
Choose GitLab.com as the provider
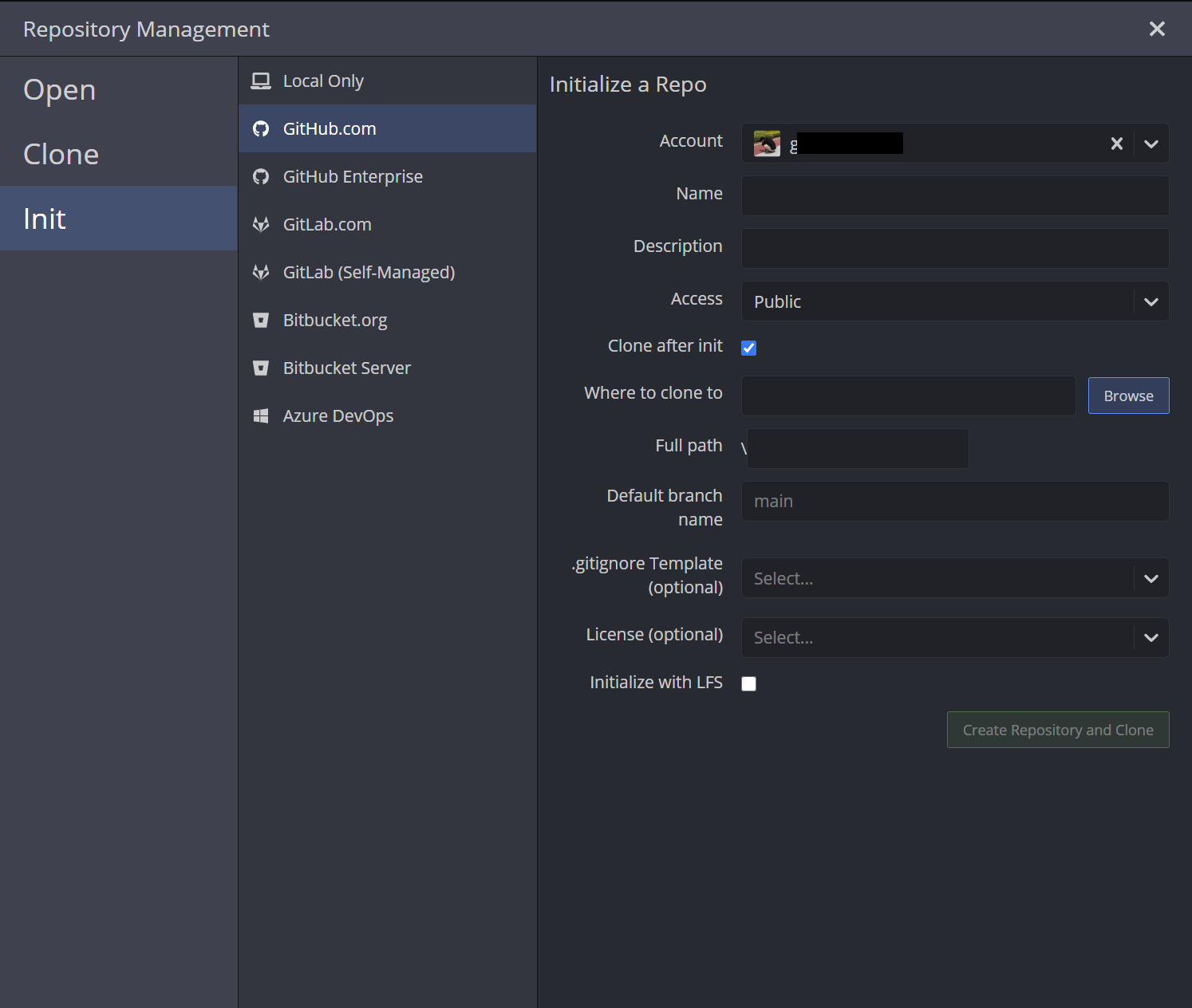388,224
